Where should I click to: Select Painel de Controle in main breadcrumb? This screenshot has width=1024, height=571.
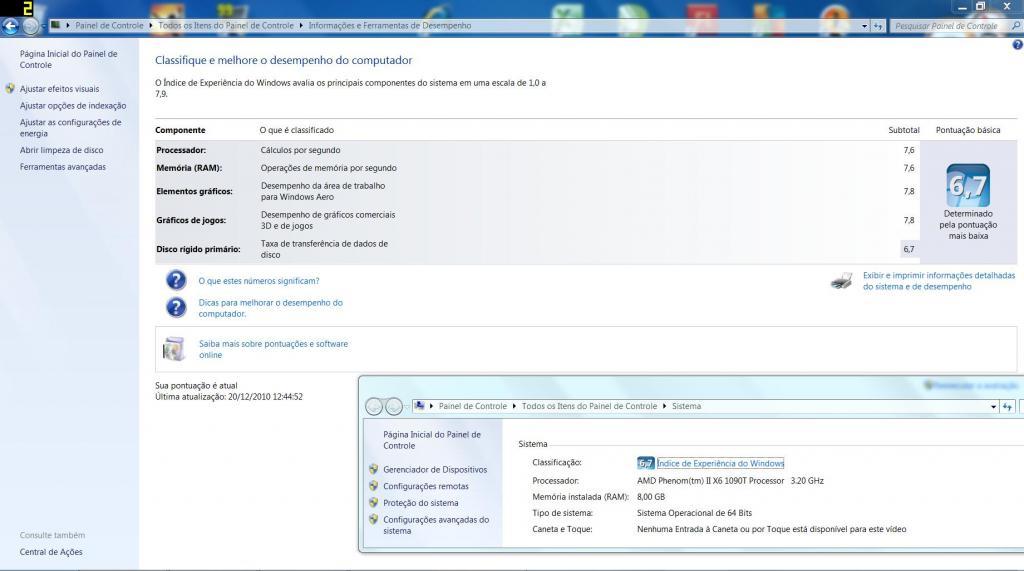point(109,25)
